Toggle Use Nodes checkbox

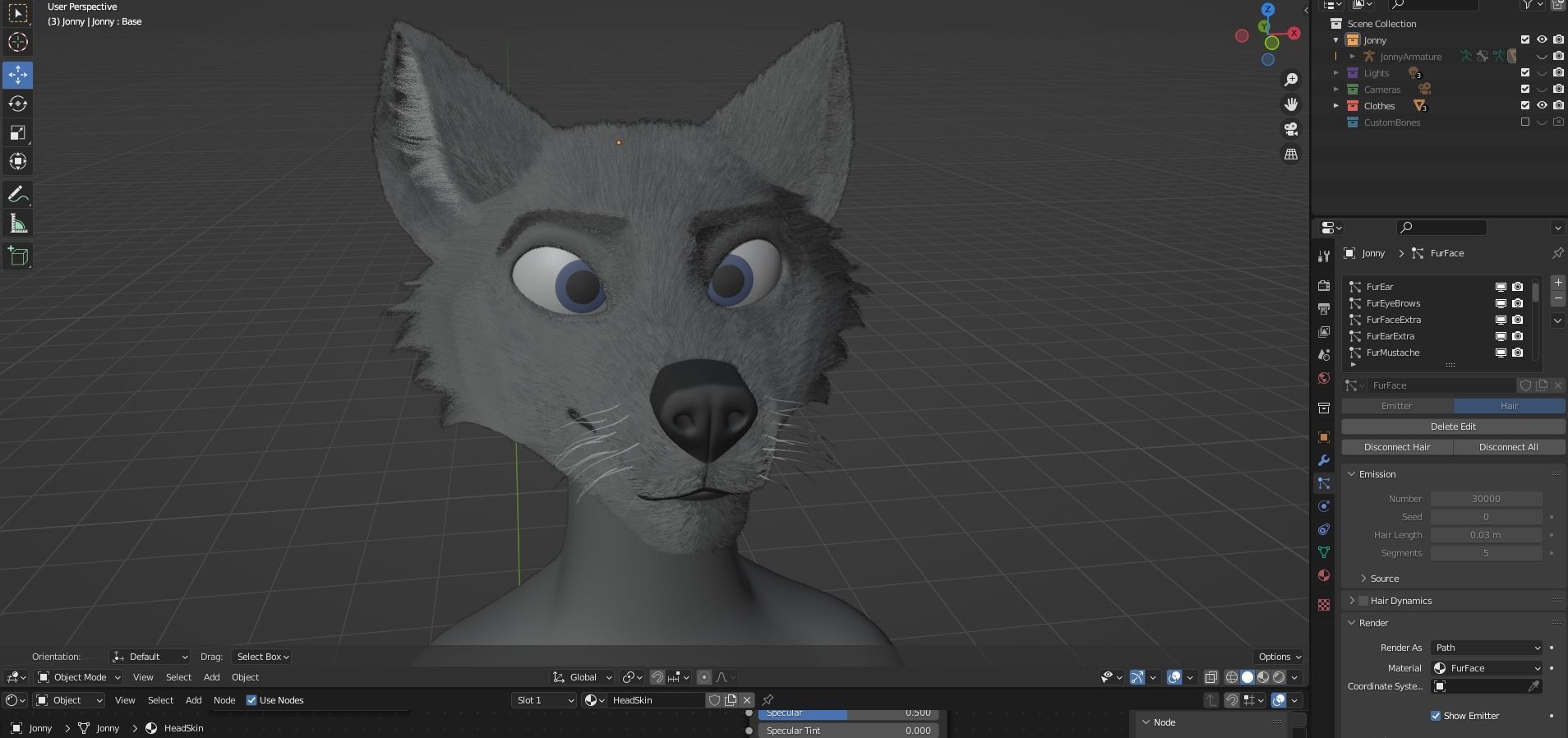pyautogui.click(x=251, y=700)
